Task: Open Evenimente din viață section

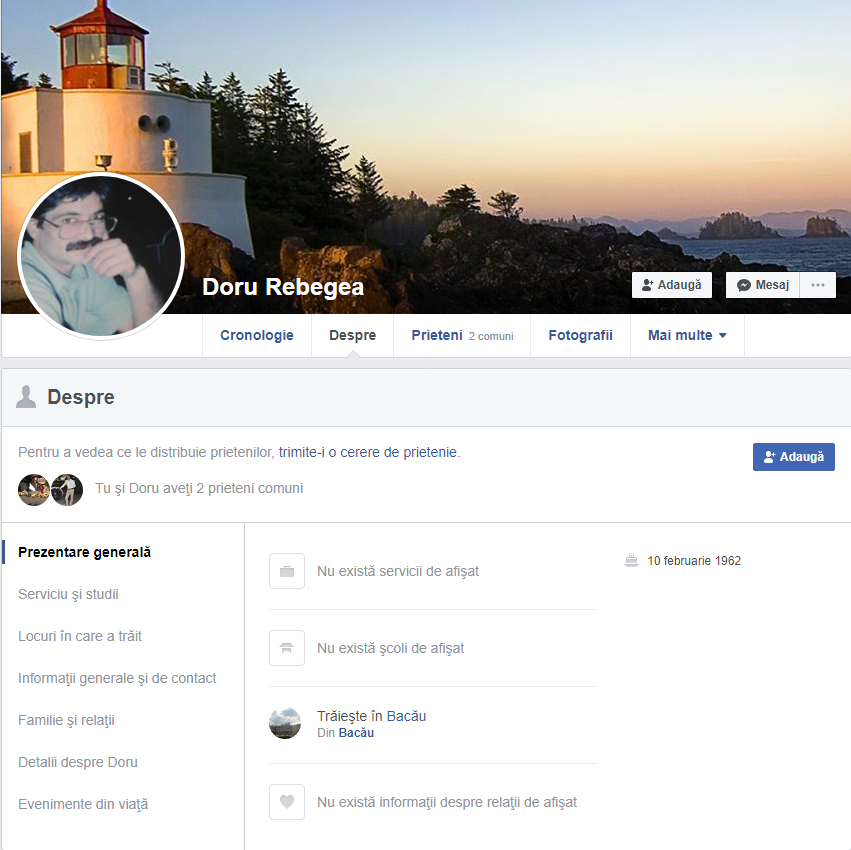Action: pos(83,804)
